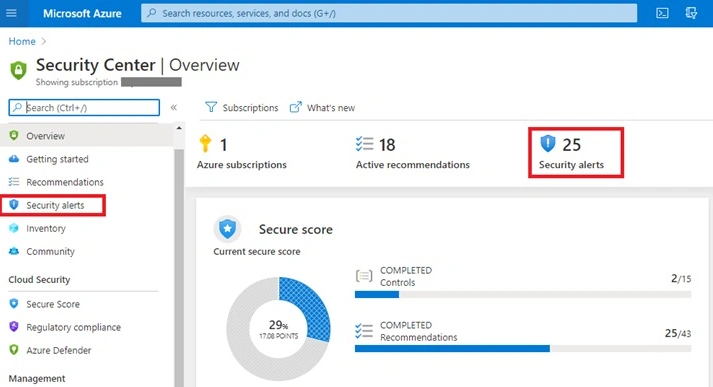
Task: Click the 25/43 recommendations count
Action: pos(678,333)
